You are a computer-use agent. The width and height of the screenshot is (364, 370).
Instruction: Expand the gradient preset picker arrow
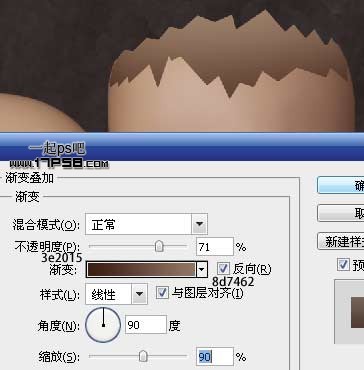[x=201, y=269]
